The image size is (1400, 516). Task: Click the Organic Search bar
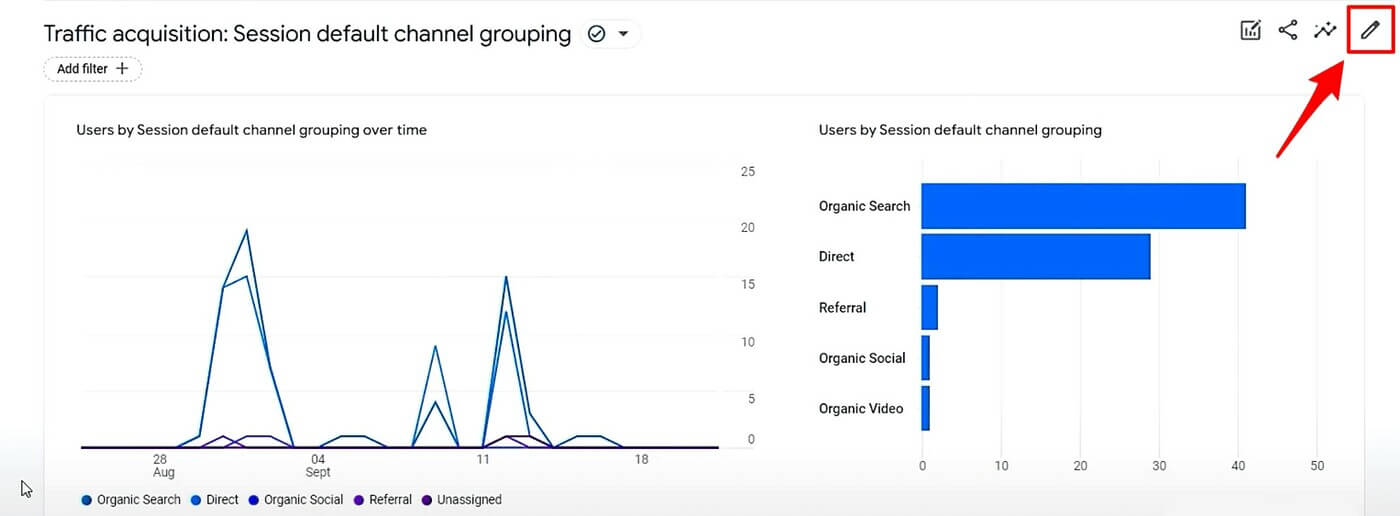pos(1082,206)
